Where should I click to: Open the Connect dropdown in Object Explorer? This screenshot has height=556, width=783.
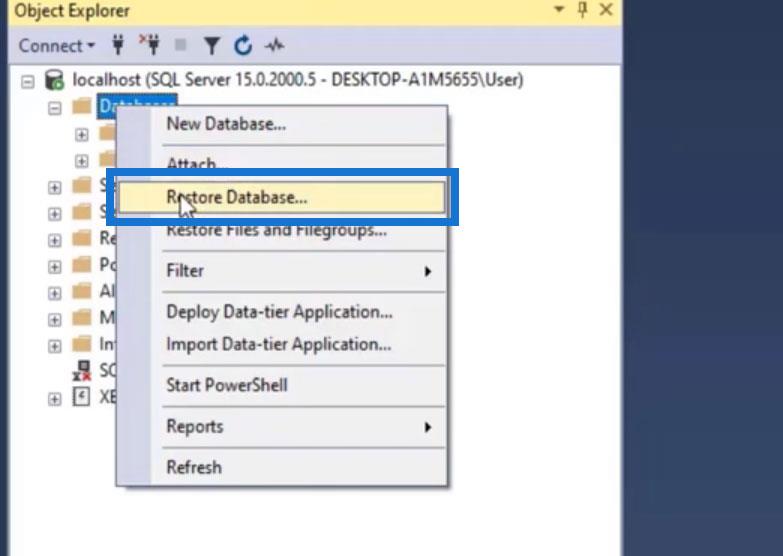click(x=56, y=46)
